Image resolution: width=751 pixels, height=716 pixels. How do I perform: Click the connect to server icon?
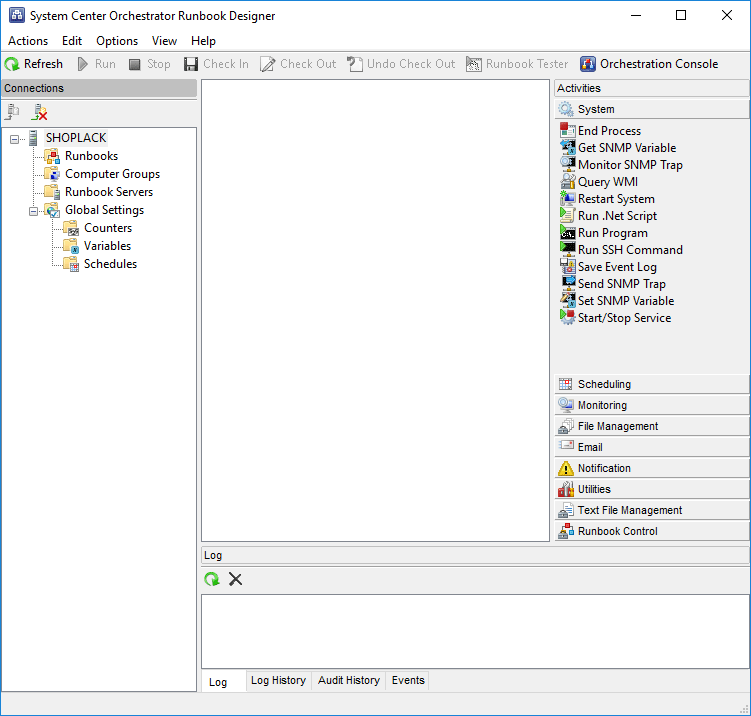pyautogui.click(x=12, y=112)
